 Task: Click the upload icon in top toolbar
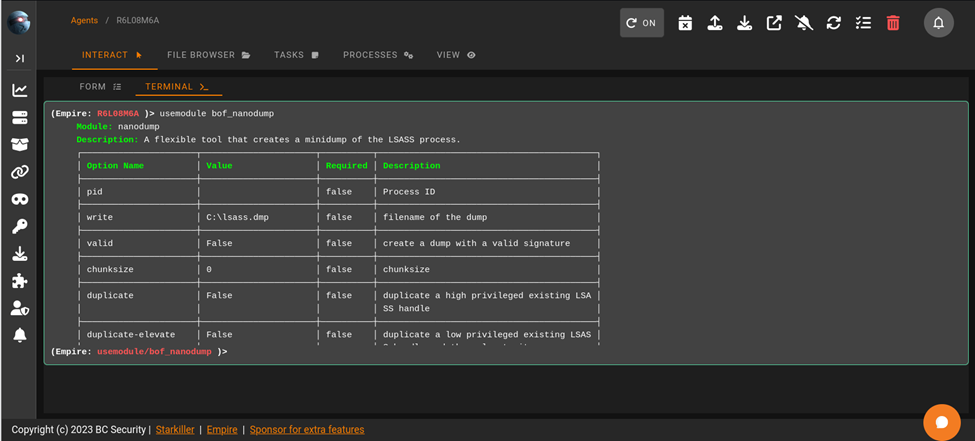[x=715, y=23]
